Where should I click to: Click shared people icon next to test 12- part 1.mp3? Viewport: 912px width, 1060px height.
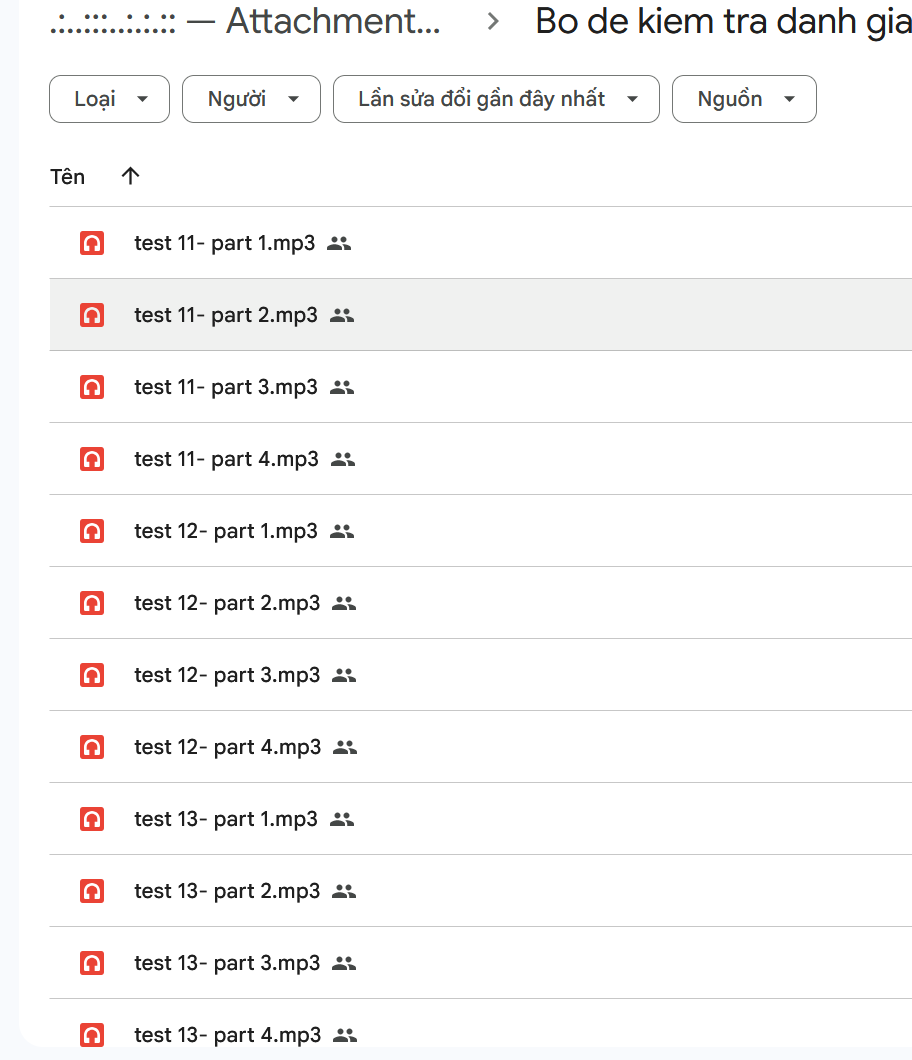[x=342, y=531]
